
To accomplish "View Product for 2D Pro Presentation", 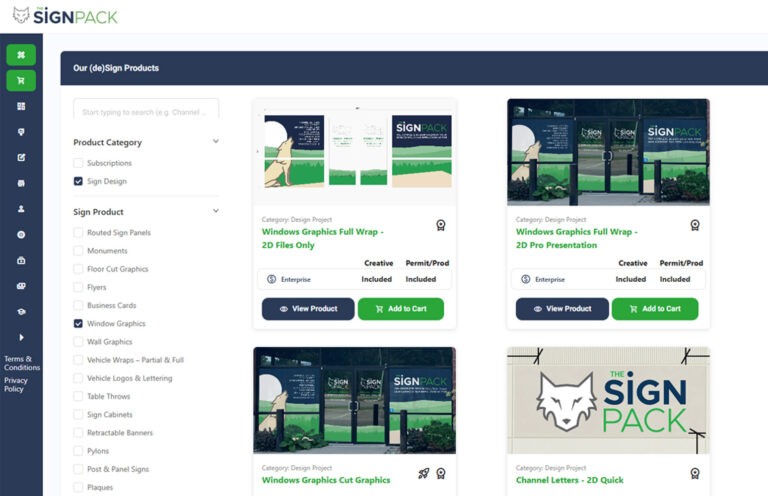I will pyautogui.click(x=562, y=309).
